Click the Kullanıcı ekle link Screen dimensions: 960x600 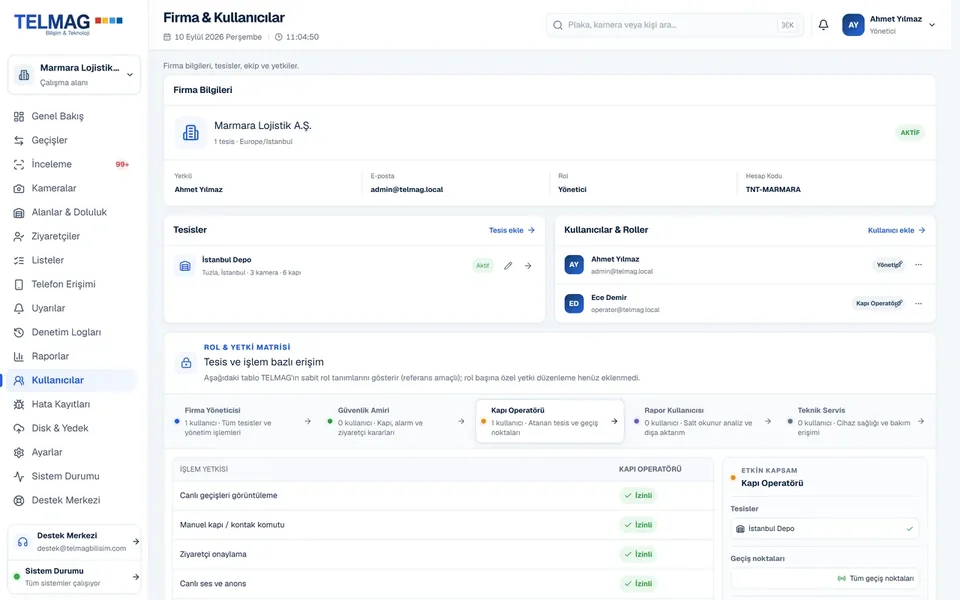pos(896,230)
